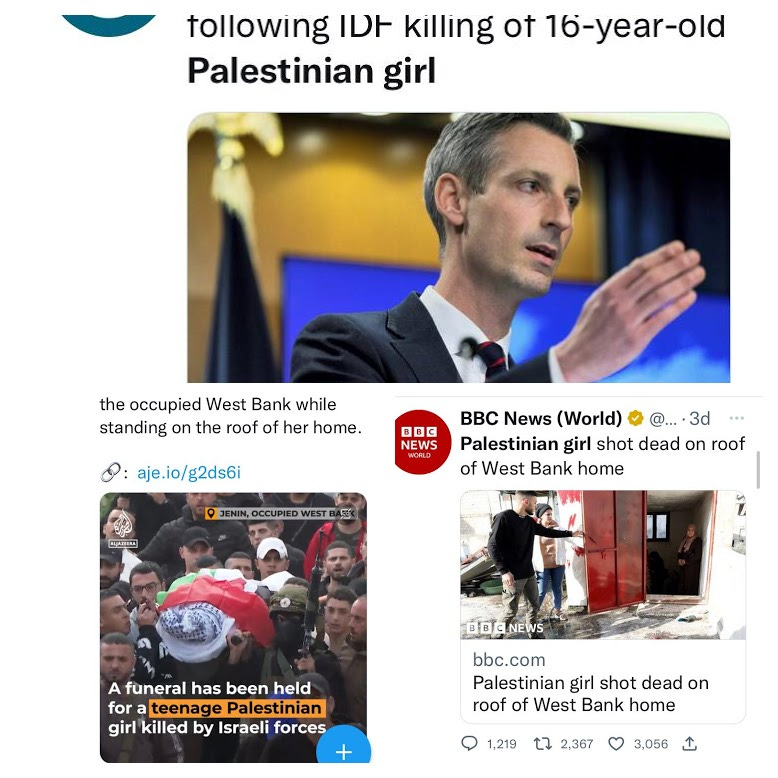Open the BBC article preview image
The width and height of the screenshot is (778, 778).
603,565
